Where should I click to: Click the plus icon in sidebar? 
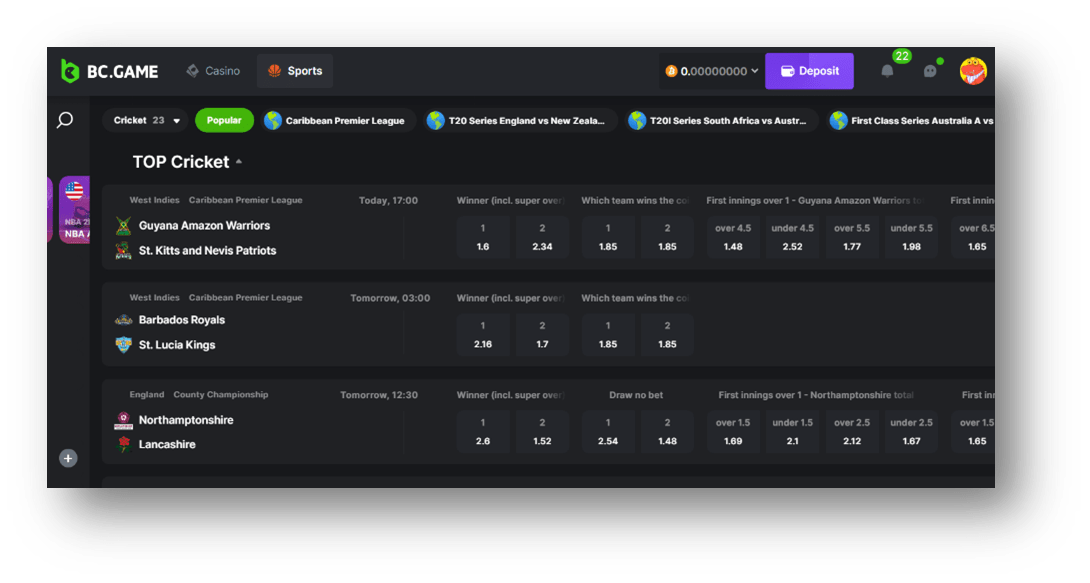(68, 458)
